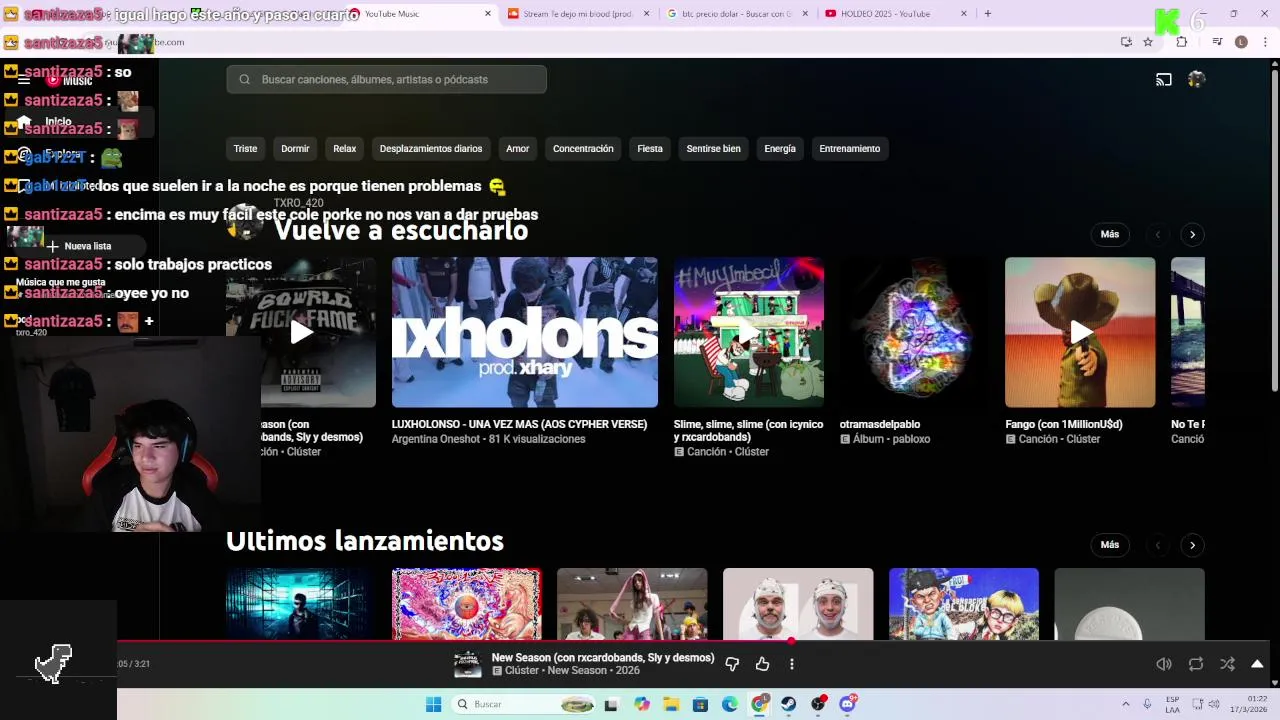The height and width of the screenshot is (720, 1280).
Task: Open LUXHOLONSO - UNA VEZ MAS title
Action: pyautogui.click(x=519, y=424)
